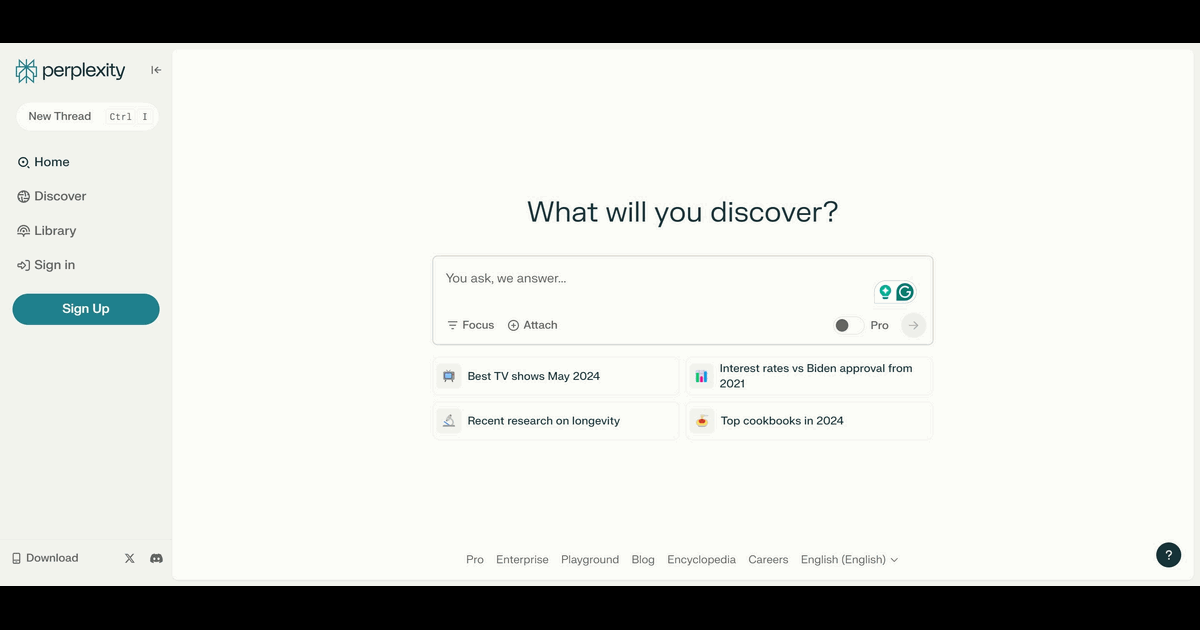Screen dimensions: 1200x630
Task: Click the microscope icon beside longevity research
Action: (x=449, y=421)
